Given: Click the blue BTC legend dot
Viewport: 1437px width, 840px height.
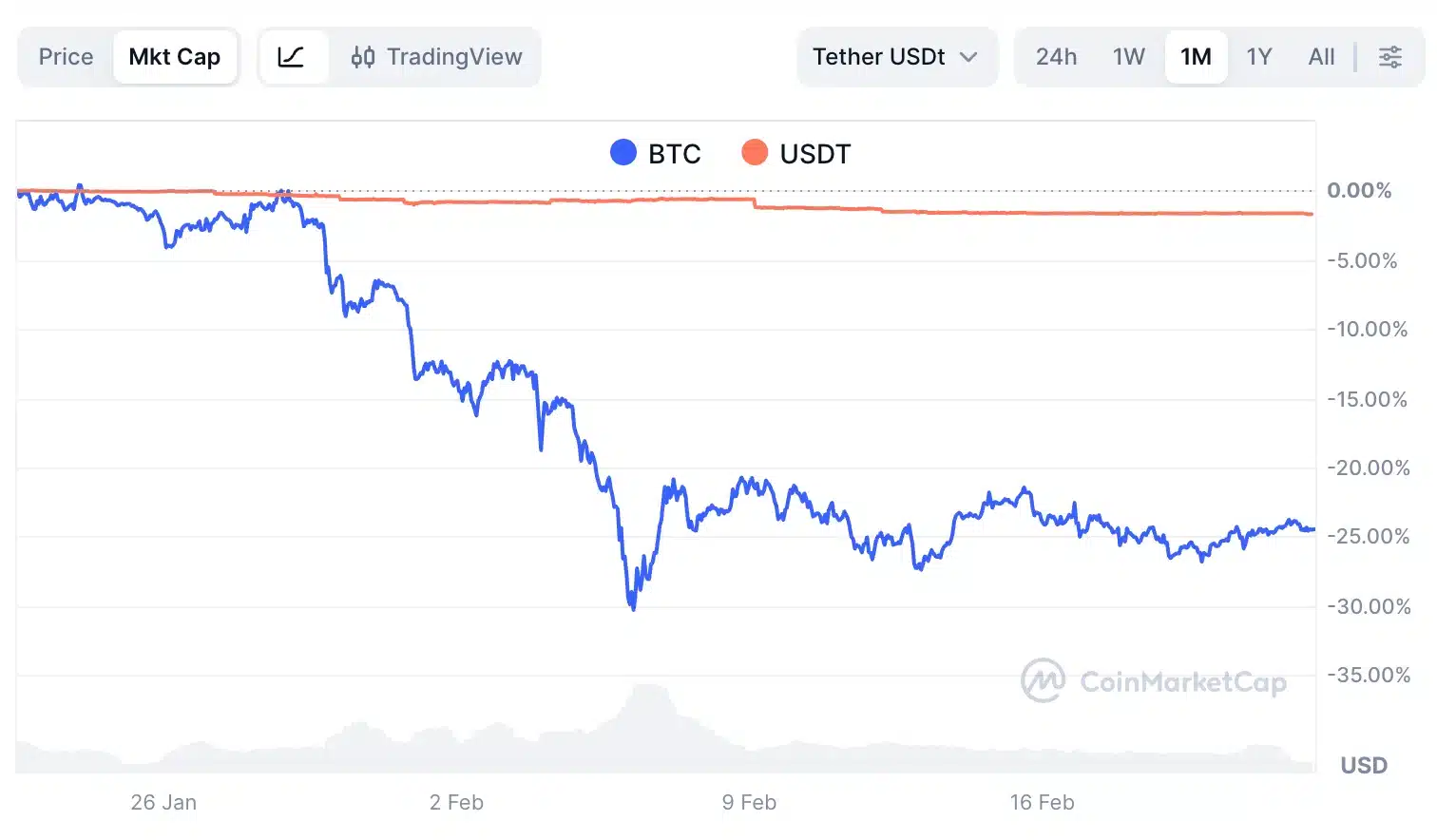Looking at the screenshot, I should (x=623, y=152).
